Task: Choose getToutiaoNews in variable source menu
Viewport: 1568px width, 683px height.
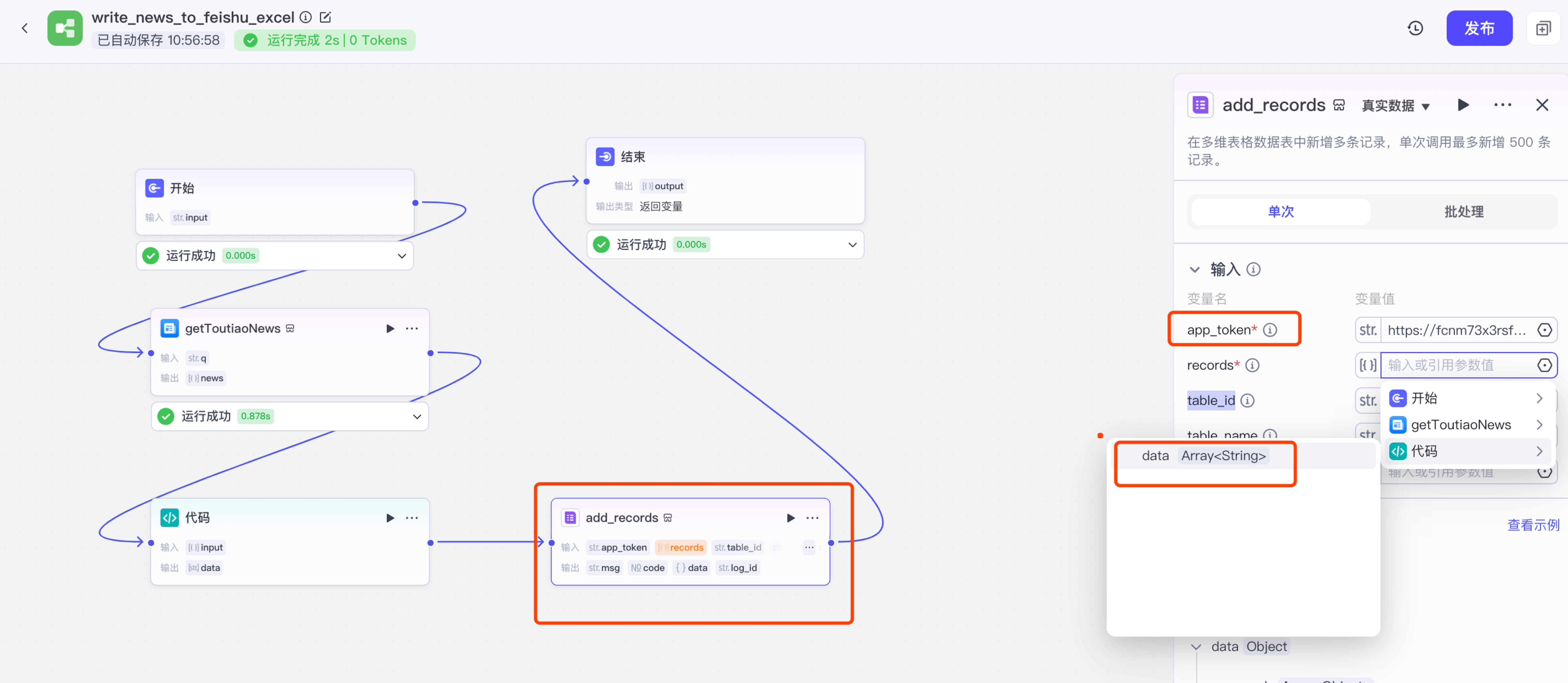Action: (x=1461, y=424)
